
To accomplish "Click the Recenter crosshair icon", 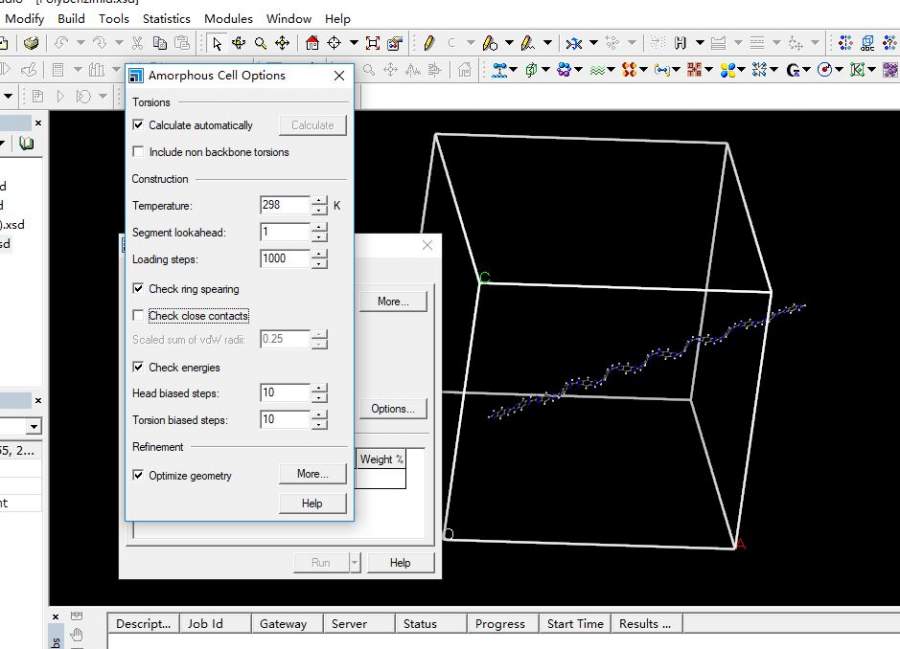I will coord(334,43).
